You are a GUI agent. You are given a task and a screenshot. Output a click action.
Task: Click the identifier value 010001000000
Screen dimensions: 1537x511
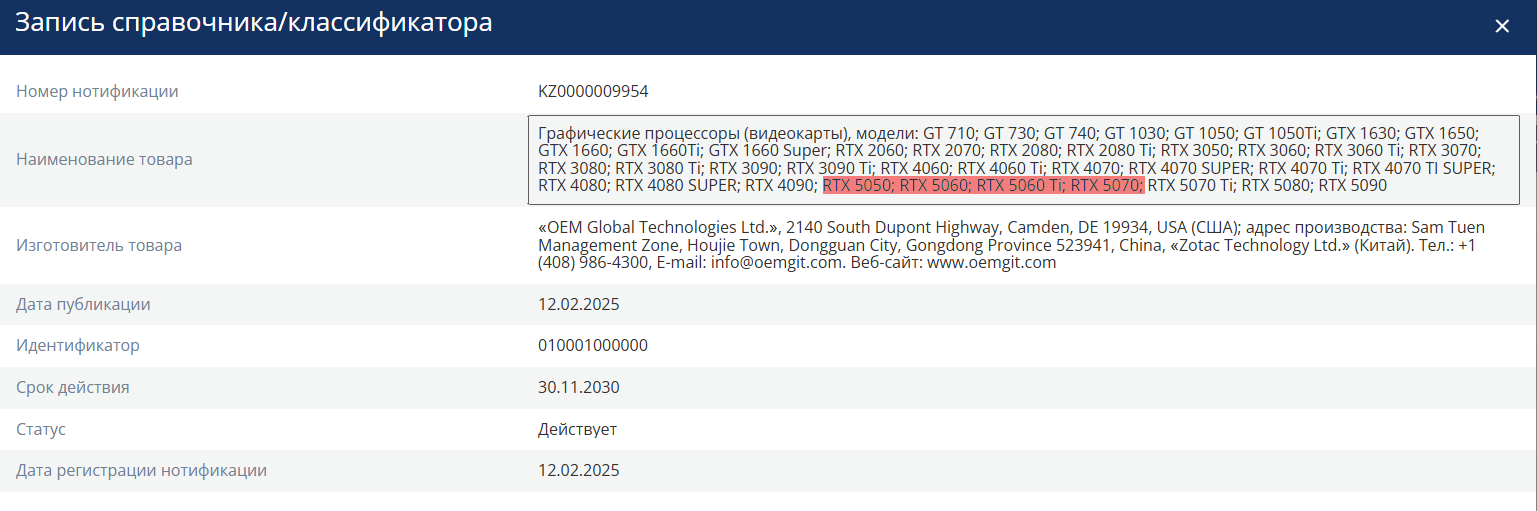[x=593, y=345]
